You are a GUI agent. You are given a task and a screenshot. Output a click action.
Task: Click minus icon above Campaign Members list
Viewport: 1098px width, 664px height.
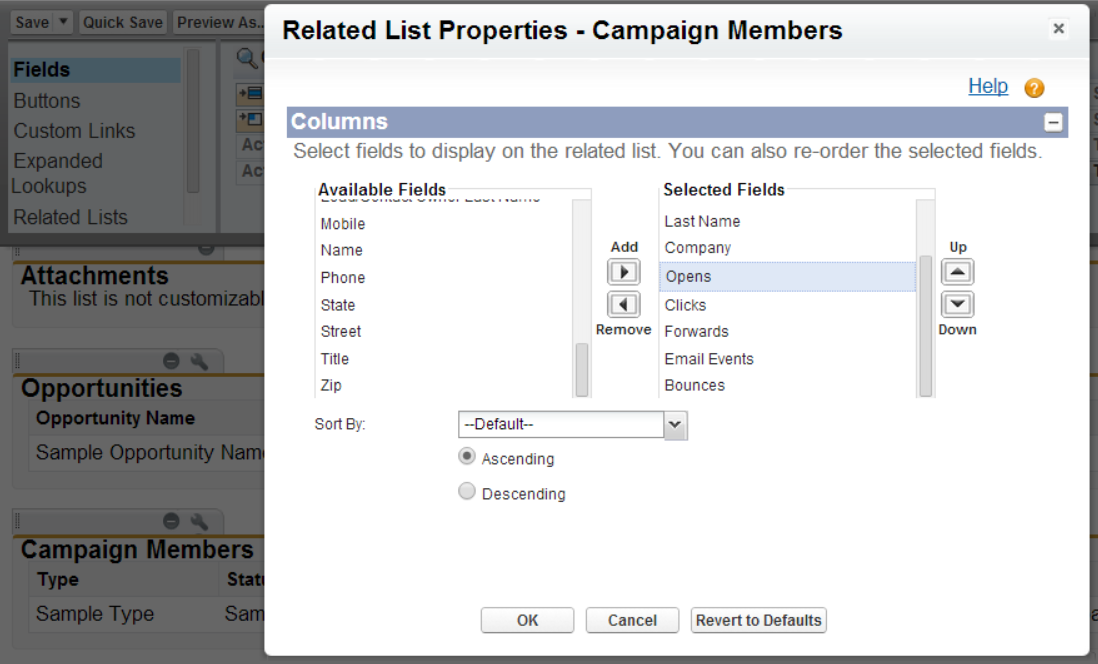tap(171, 521)
